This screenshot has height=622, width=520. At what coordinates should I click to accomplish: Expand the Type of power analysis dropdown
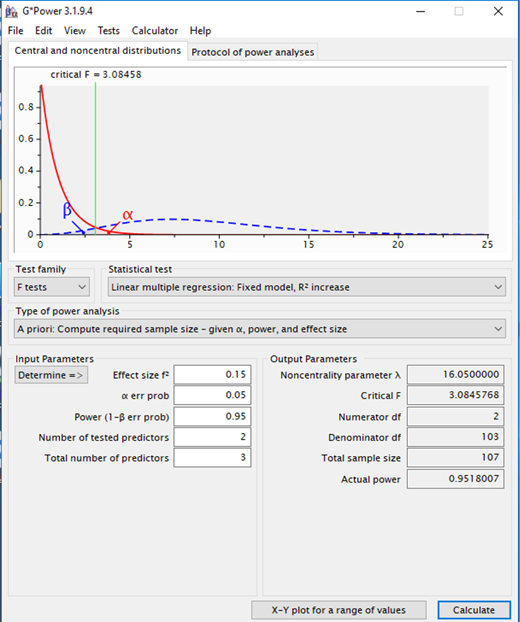260,329
